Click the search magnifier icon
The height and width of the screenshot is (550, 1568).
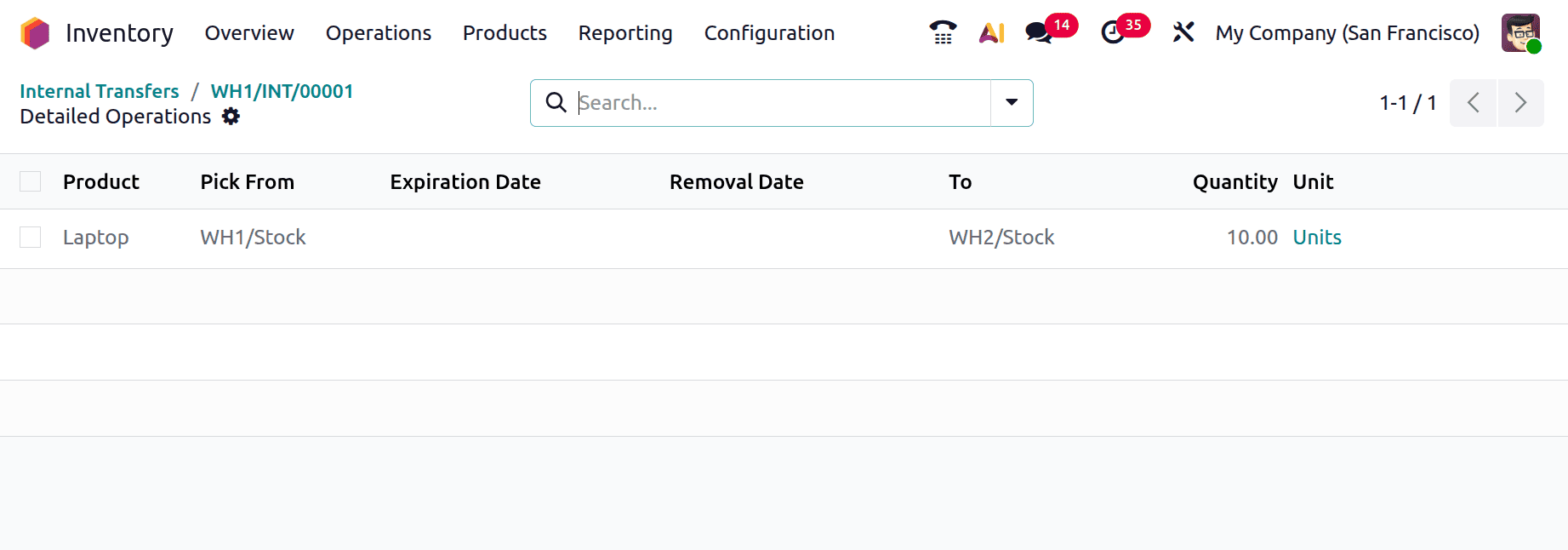pyautogui.click(x=556, y=103)
